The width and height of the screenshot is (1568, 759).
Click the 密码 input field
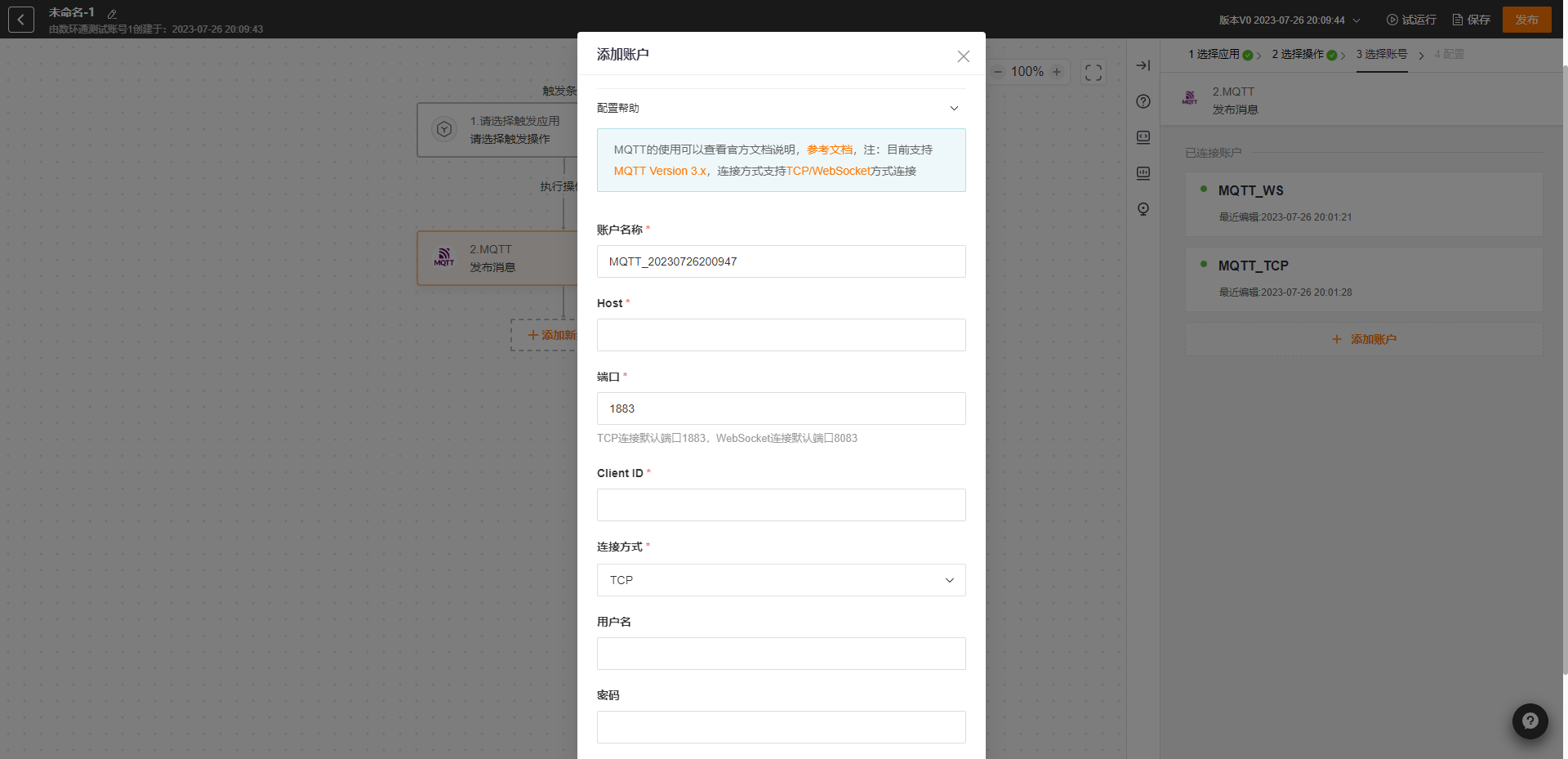(x=781, y=727)
